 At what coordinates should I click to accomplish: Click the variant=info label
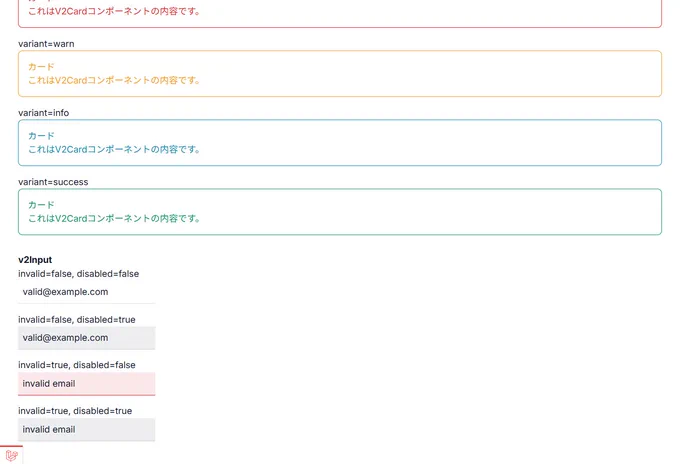click(x=43, y=113)
